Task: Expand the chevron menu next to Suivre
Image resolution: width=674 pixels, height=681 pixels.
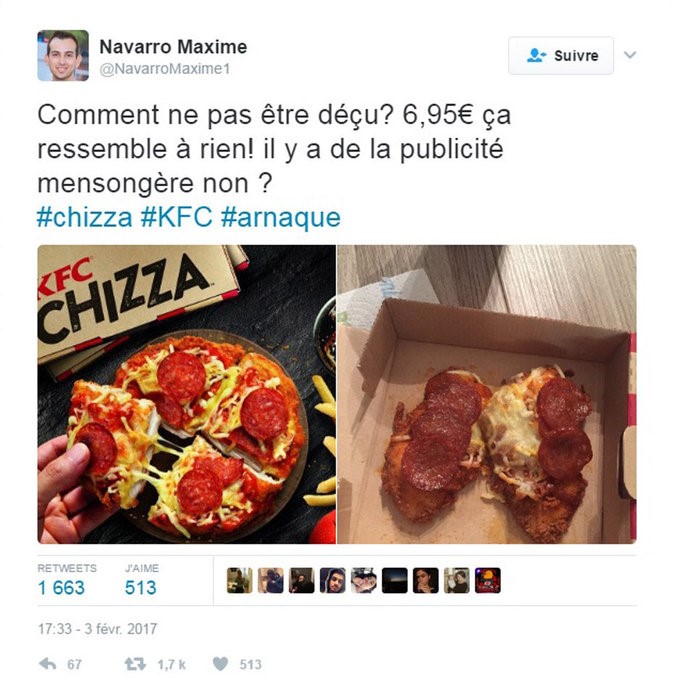Action: [630, 55]
